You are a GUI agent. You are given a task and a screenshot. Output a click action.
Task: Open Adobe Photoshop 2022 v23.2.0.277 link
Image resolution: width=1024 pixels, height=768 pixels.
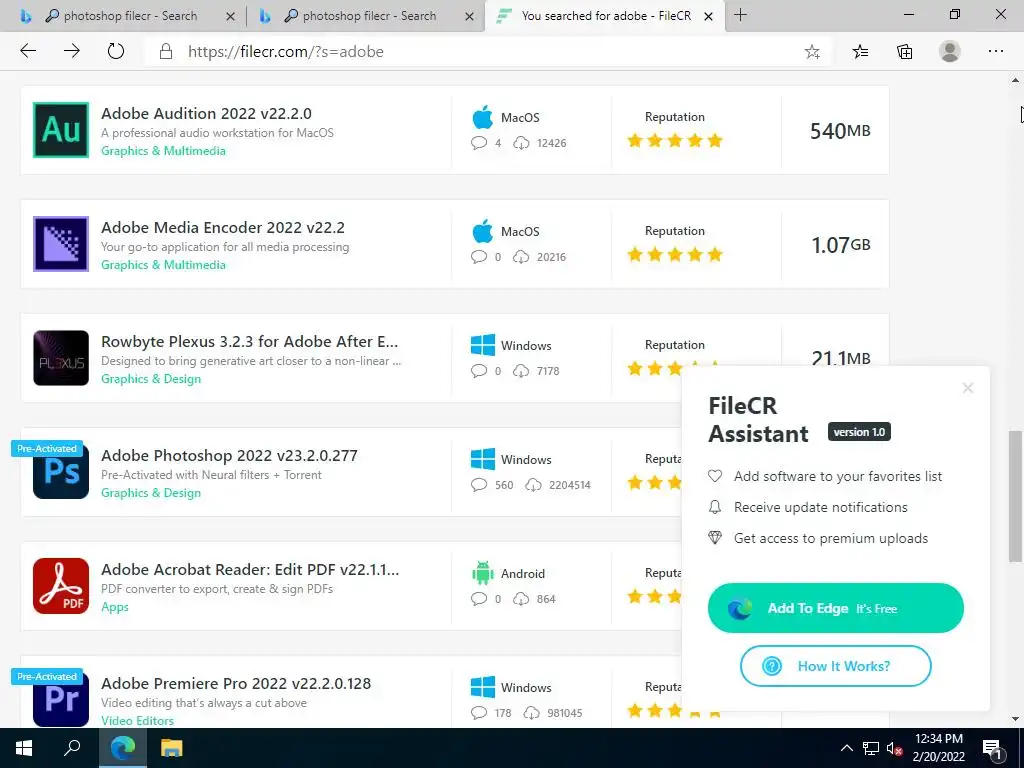tap(229, 455)
